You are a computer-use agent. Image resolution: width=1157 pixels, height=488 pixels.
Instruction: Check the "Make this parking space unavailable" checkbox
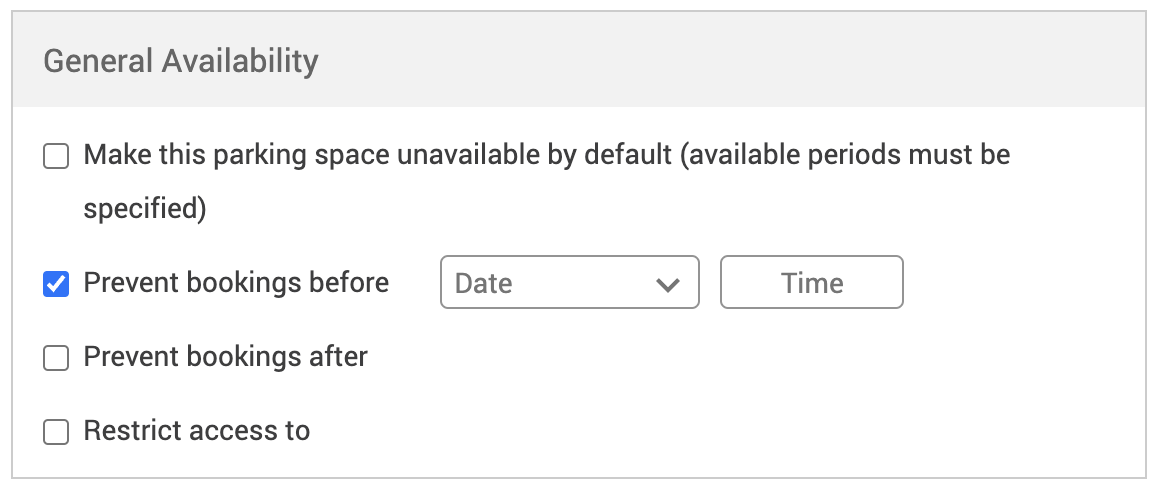click(56, 157)
